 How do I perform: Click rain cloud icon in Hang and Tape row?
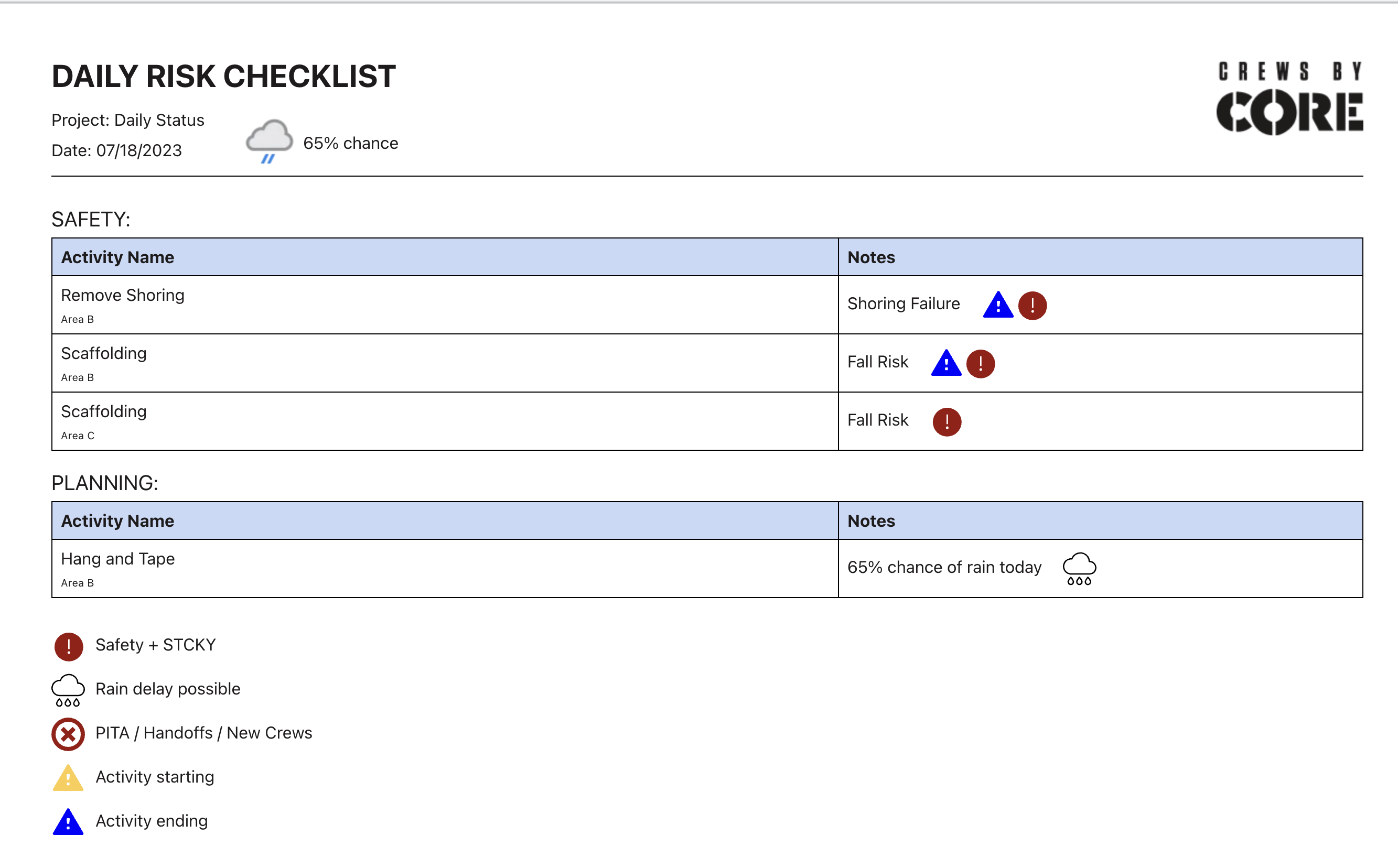pyautogui.click(x=1079, y=568)
